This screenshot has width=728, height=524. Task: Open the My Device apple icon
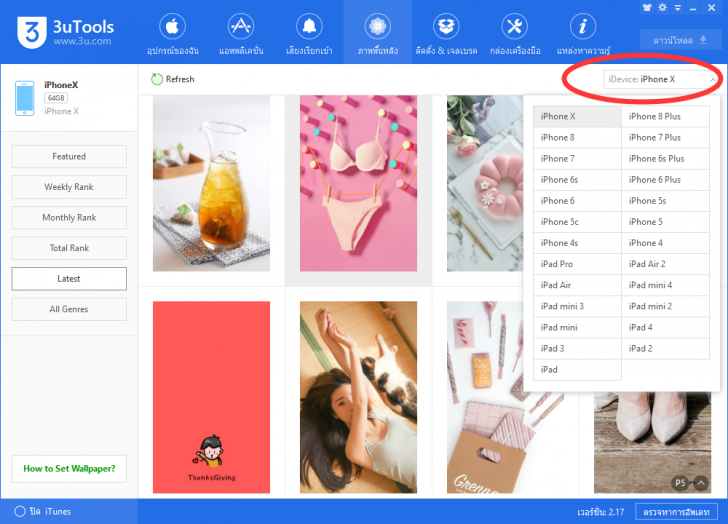[x=172, y=26]
